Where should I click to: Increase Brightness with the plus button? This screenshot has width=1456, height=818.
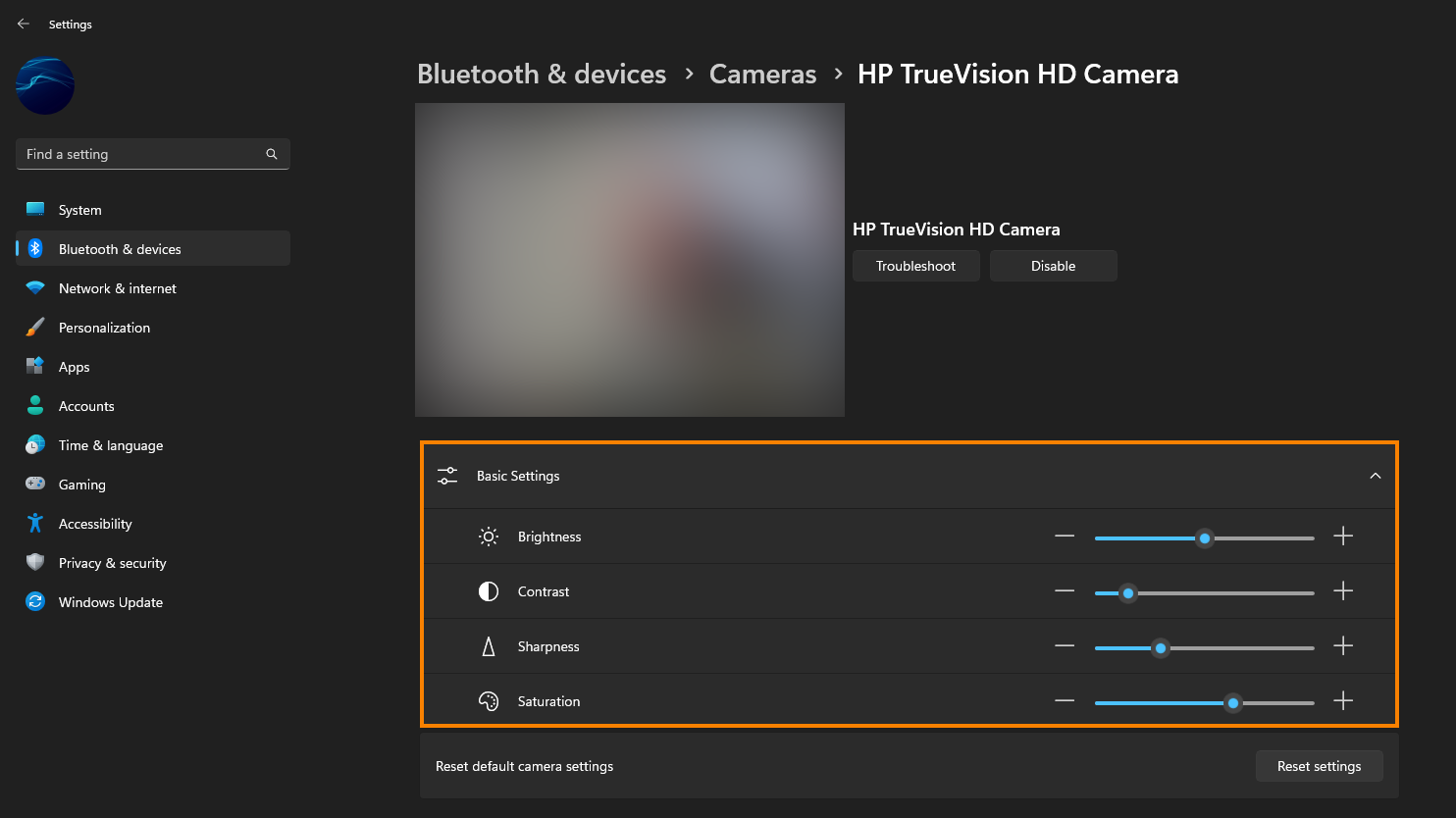1343,537
